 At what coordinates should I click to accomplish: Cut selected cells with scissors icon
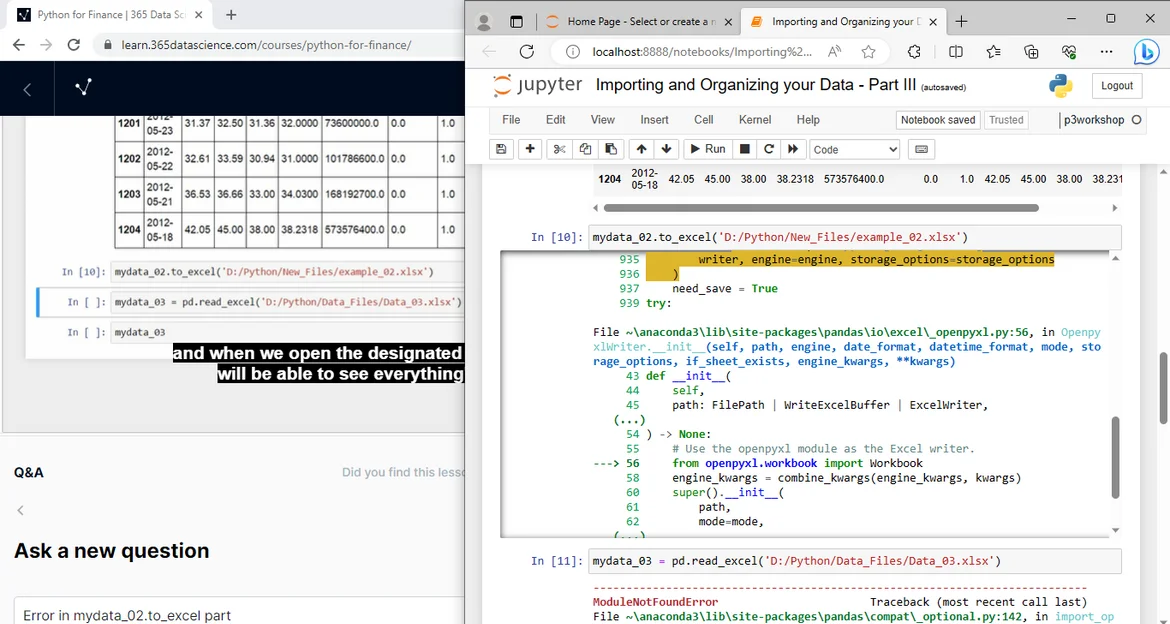pos(559,149)
